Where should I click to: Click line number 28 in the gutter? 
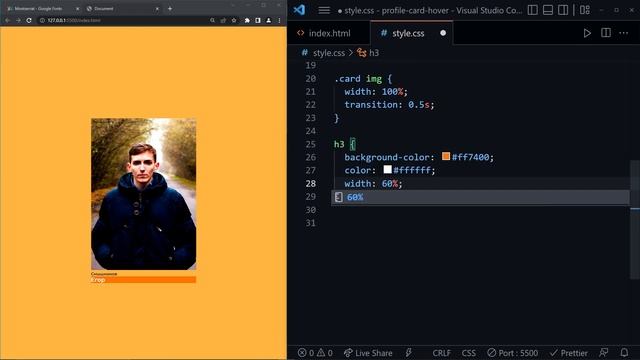click(311, 184)
